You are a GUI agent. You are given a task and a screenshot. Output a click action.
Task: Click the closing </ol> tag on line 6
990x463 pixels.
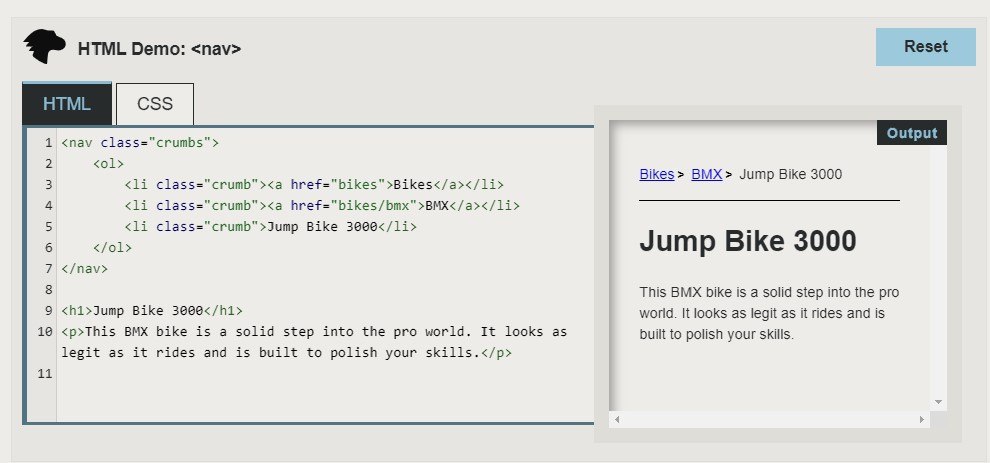click(112, 248)
